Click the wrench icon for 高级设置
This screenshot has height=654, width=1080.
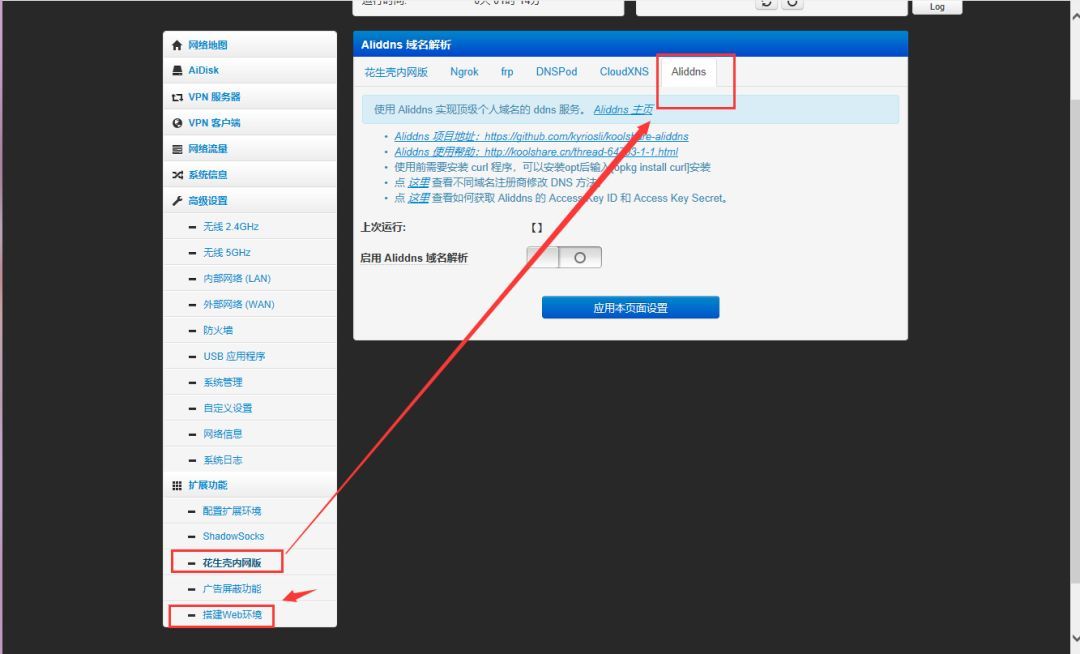point(177,201)
